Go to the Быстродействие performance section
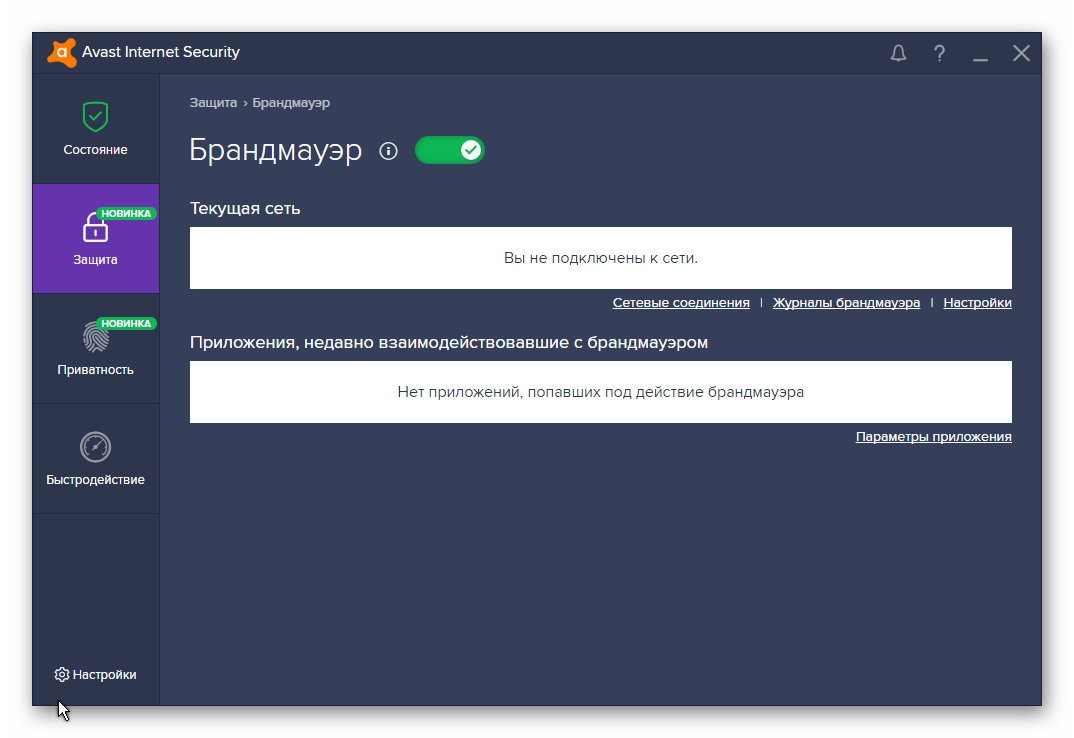 95,458
